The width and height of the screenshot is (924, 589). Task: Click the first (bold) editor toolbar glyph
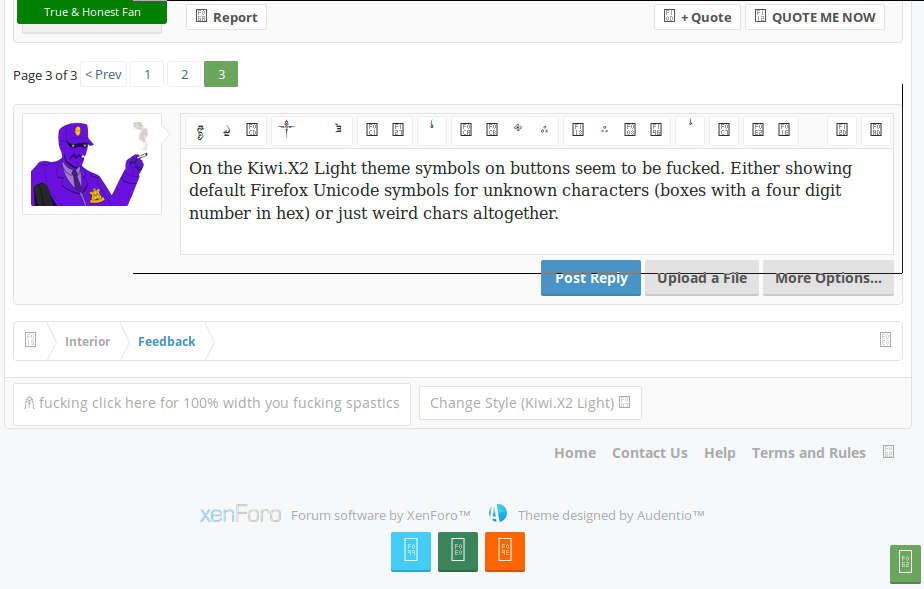click(200, 132)
